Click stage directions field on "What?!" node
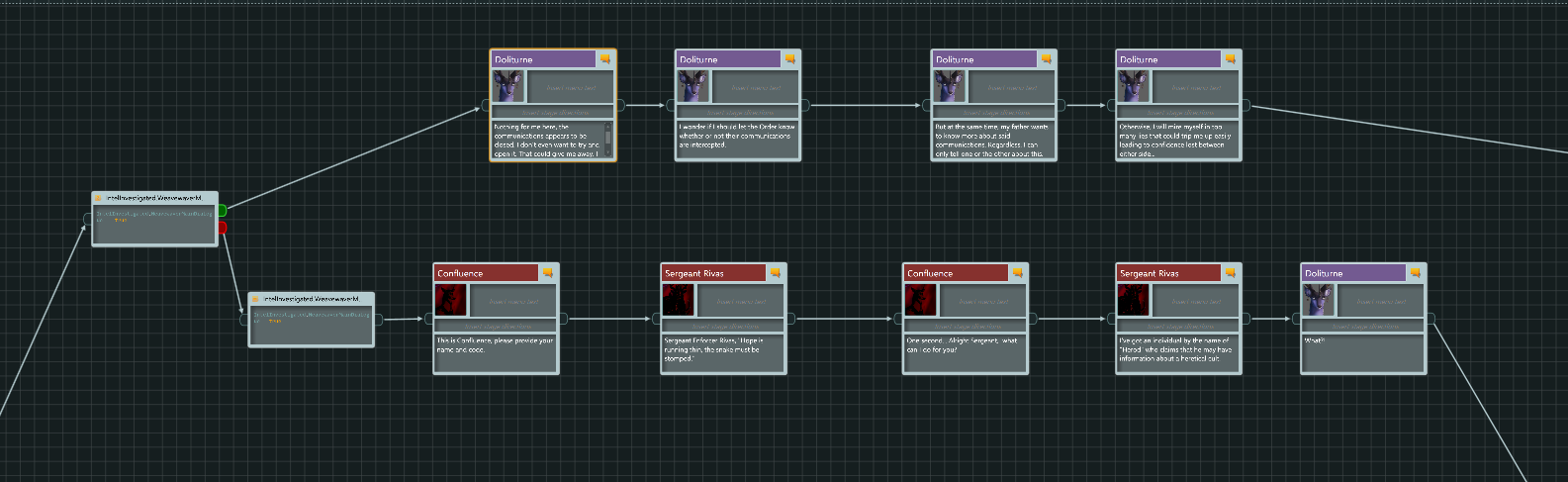Image resolution: width=1568 pixels, height=482 pixels. (1363, 327)
